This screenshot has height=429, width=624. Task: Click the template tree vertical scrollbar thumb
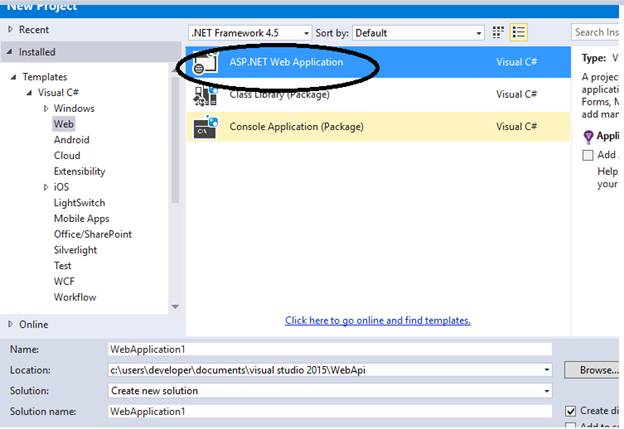(175, 139)
